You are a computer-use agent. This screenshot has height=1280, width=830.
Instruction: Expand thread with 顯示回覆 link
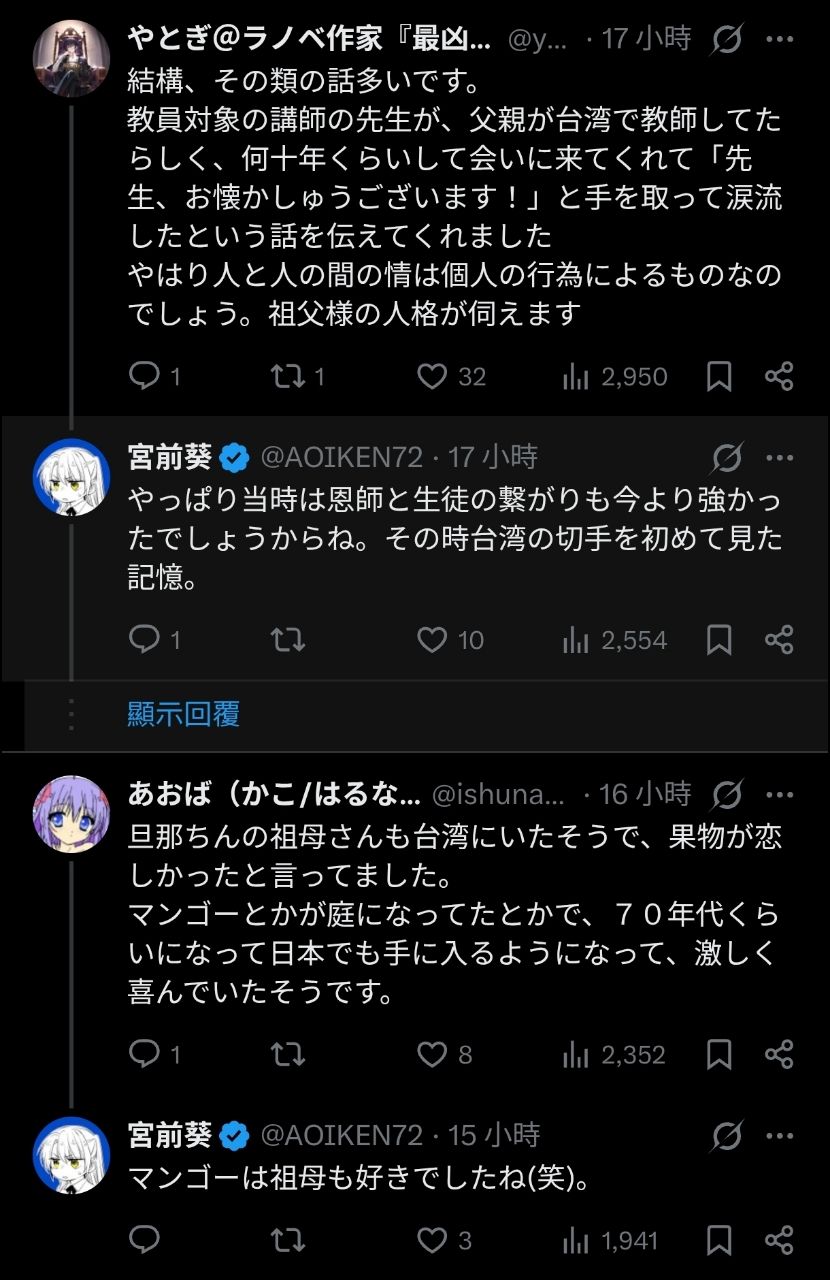point(183,714)
